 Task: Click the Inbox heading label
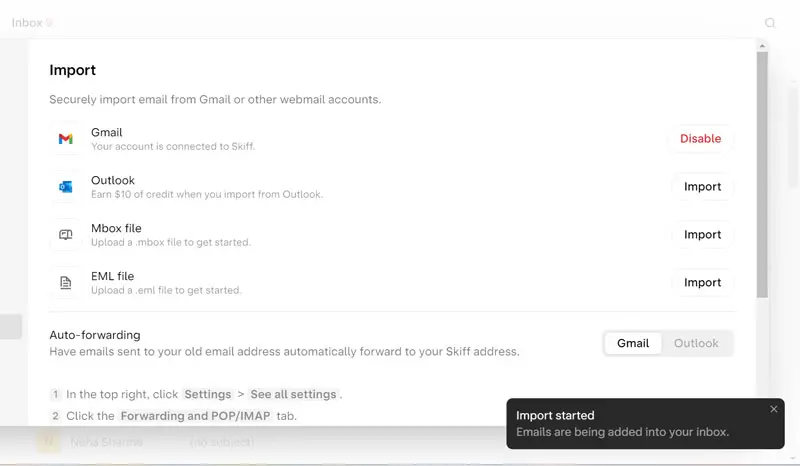pyautogui.click(x=27, y=22)
